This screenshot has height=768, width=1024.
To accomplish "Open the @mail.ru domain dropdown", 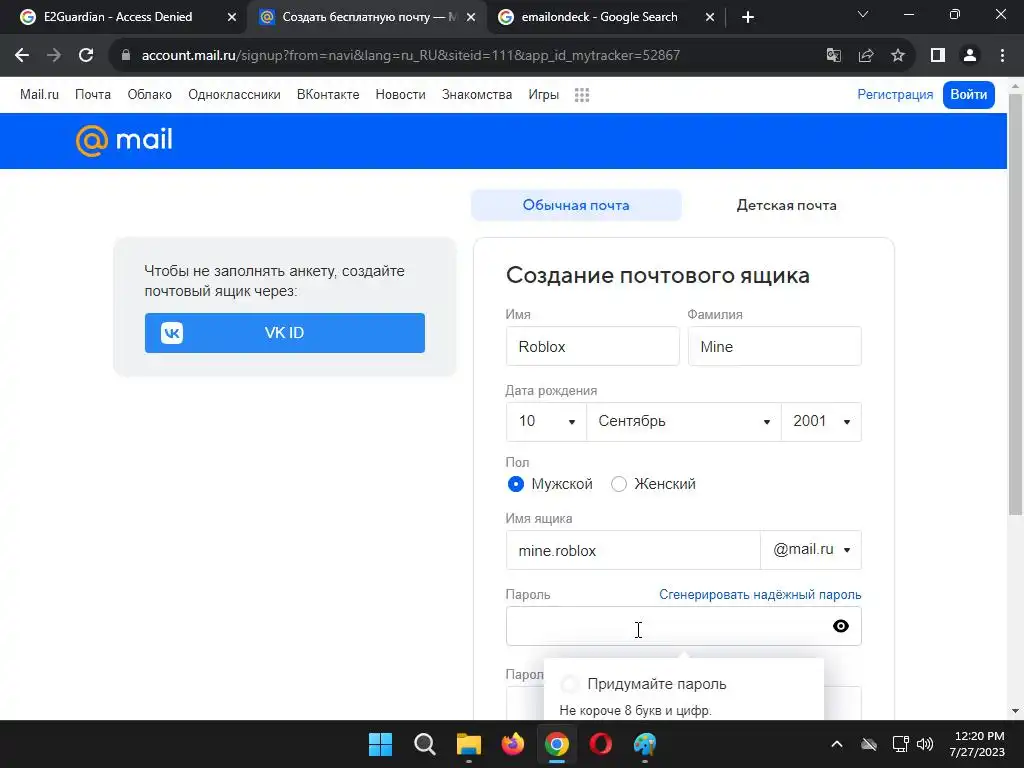I will click(811, 550).
